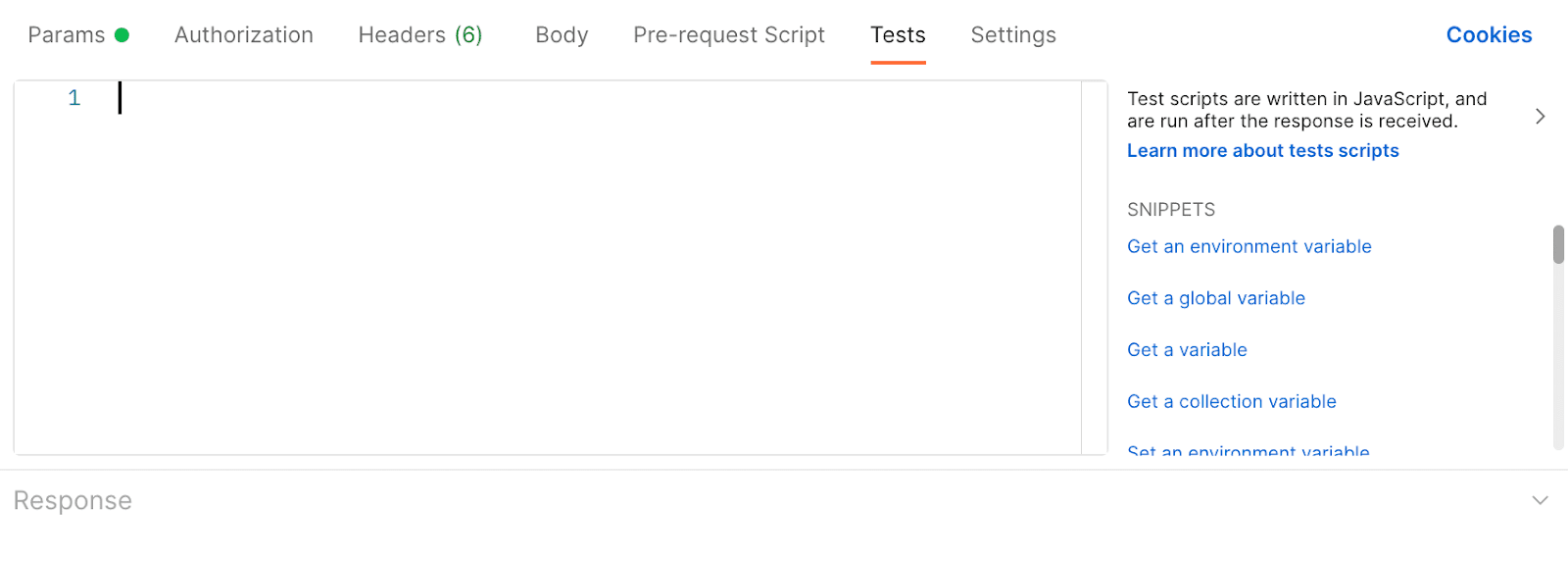Image resolution: width=1568 pixels, height=561 pixels.
Task: Insert the Get an environment variable snippet
Action: click(x=1249, y=247)
